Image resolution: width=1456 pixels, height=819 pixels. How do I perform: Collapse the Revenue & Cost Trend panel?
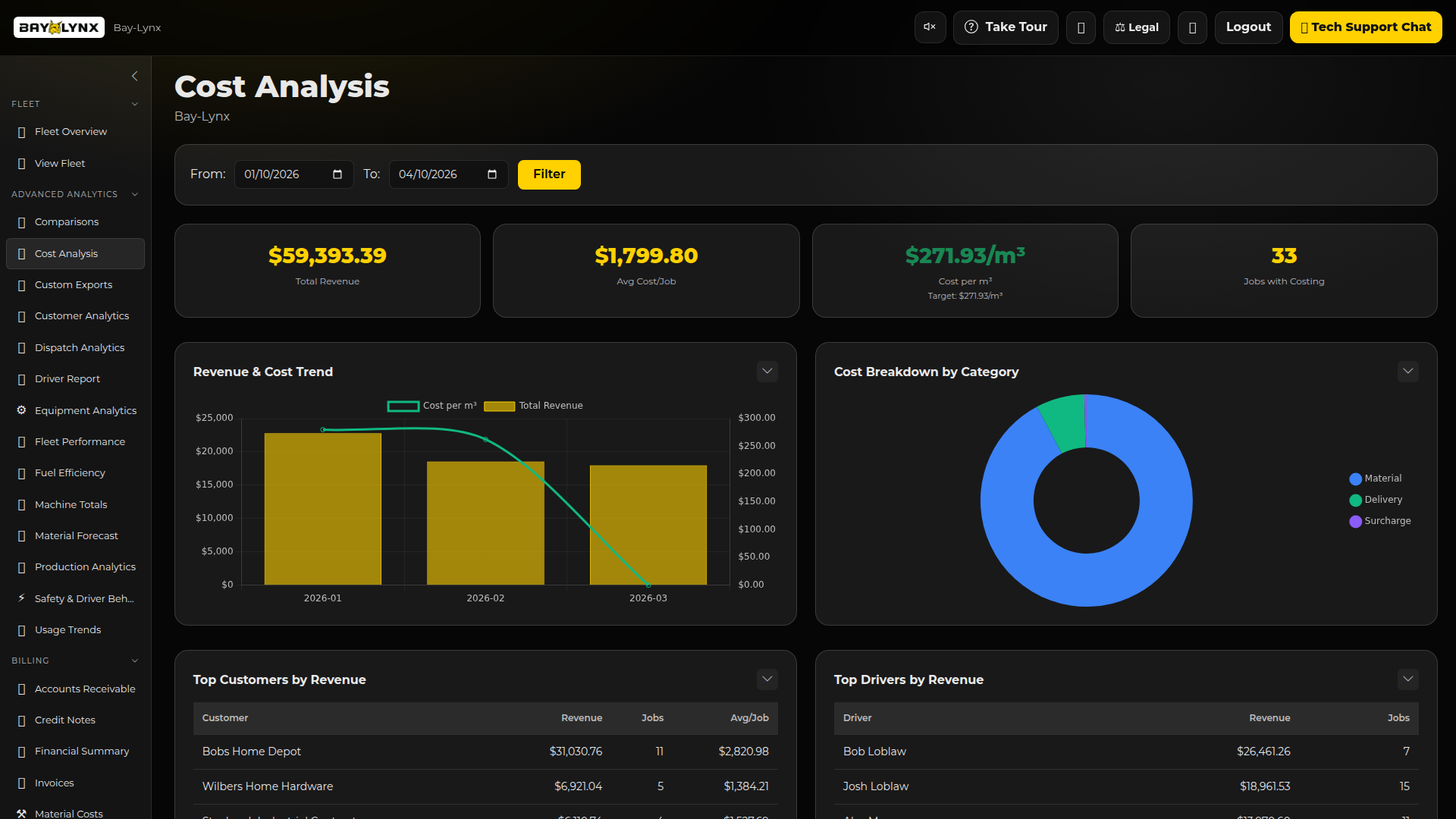coord(767,371)
